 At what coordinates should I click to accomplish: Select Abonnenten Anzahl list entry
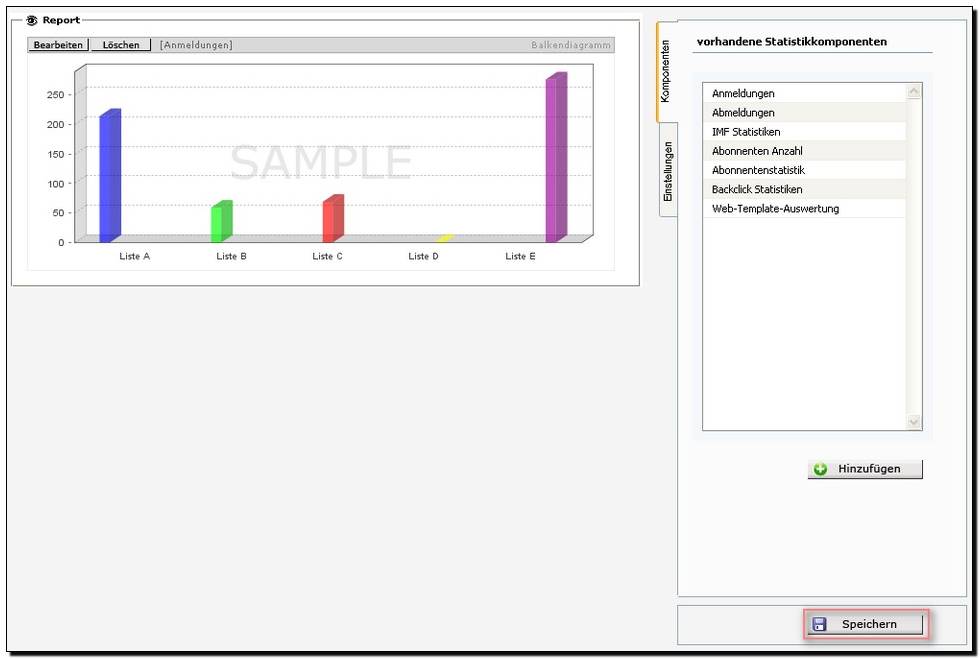pos(804,151)
